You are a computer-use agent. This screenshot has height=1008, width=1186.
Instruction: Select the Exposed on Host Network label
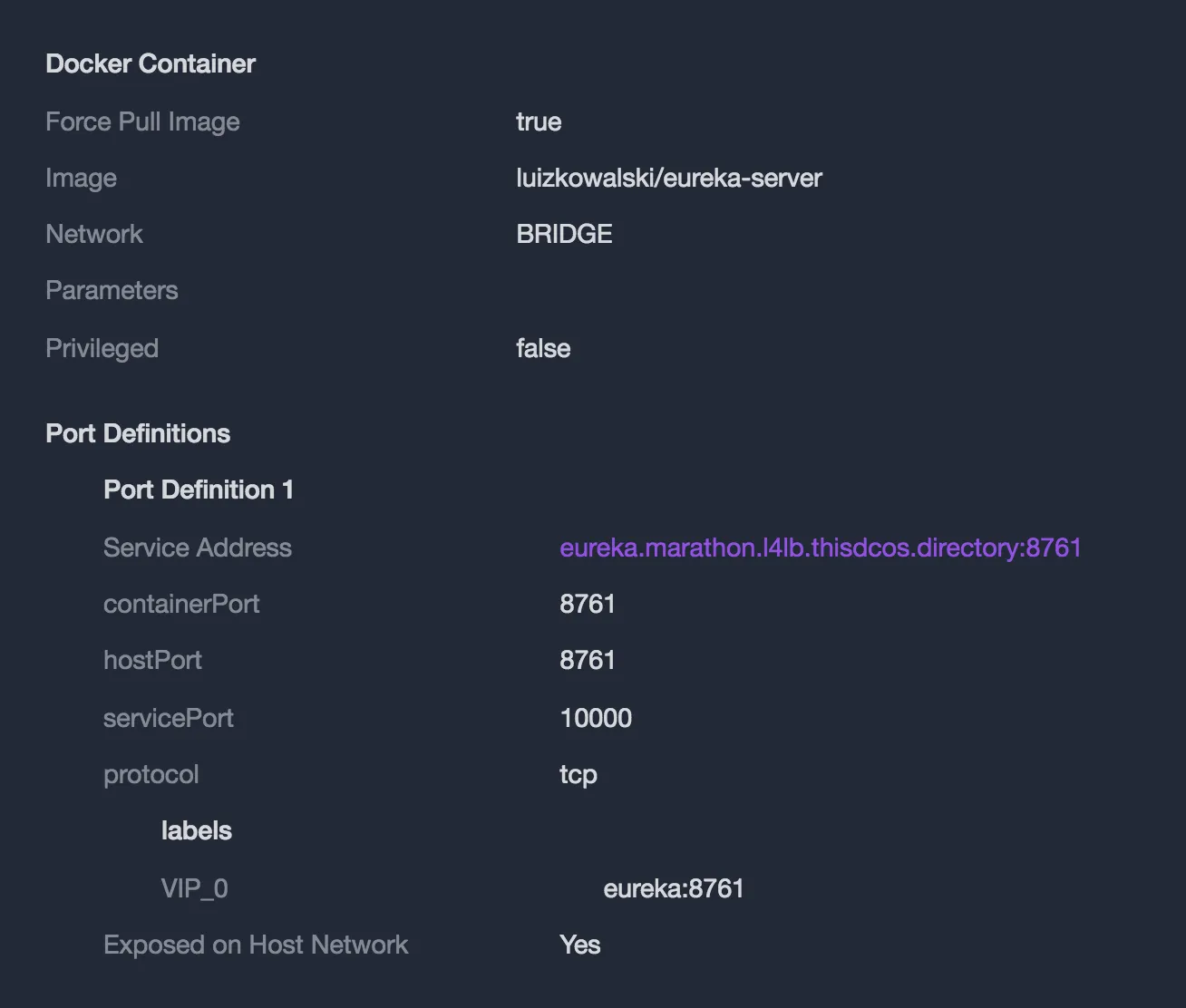(256, 945)
